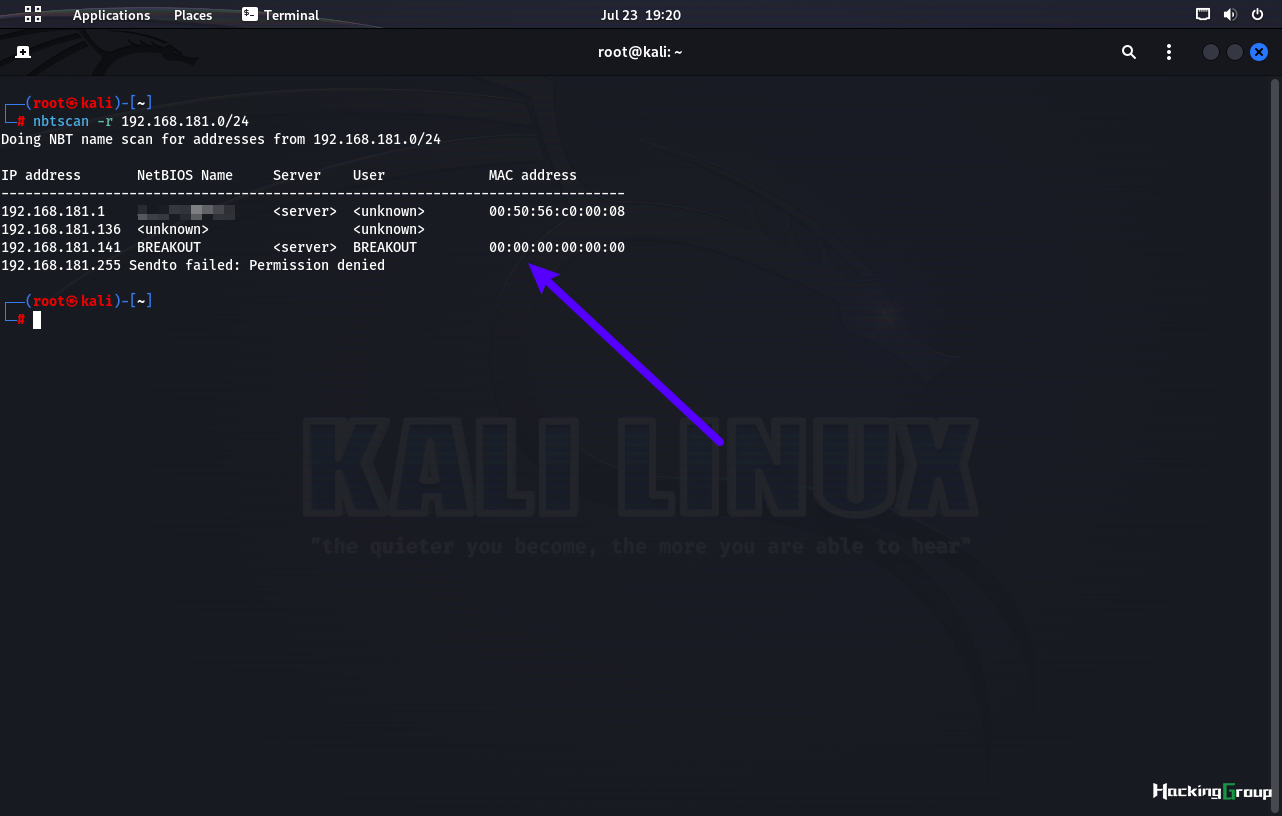This screenshot has width=1282, height=816.
Task: Click the Terminal app in the top bar
Action: tap(281, 15)
